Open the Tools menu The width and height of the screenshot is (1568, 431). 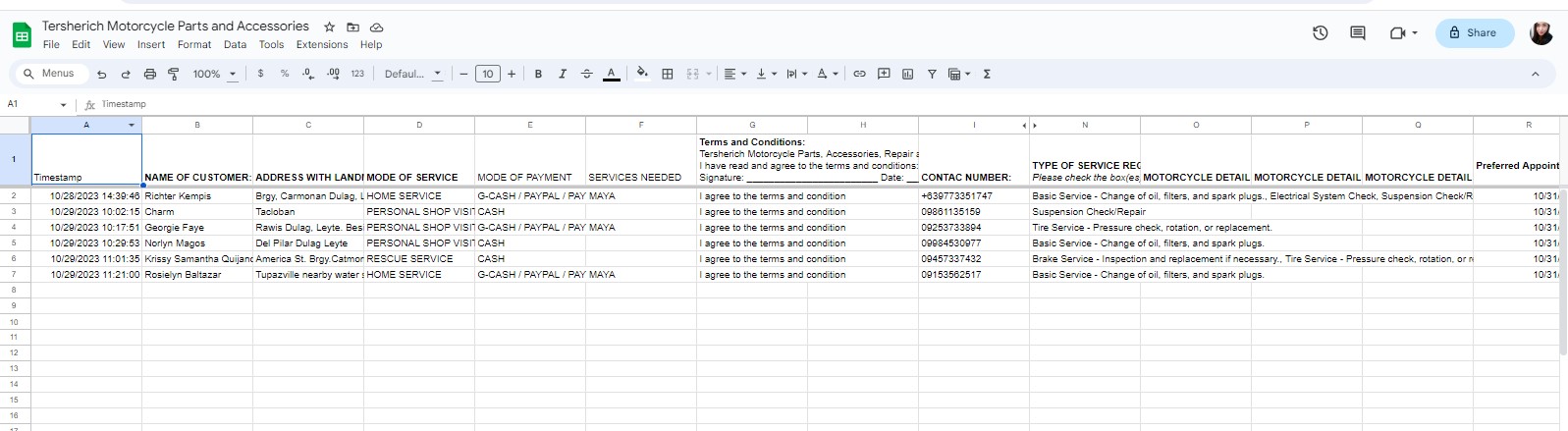tap(271, 44)
